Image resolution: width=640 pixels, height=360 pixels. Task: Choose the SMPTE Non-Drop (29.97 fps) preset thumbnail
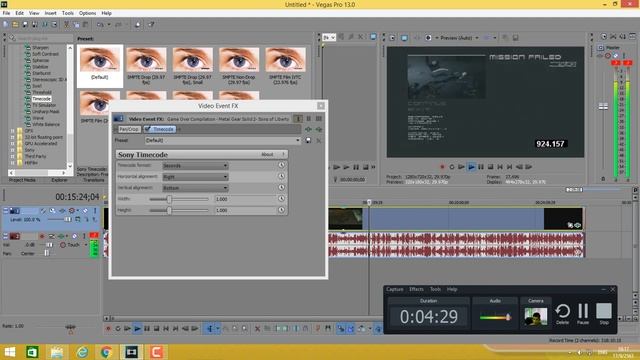tap(239, 66)
